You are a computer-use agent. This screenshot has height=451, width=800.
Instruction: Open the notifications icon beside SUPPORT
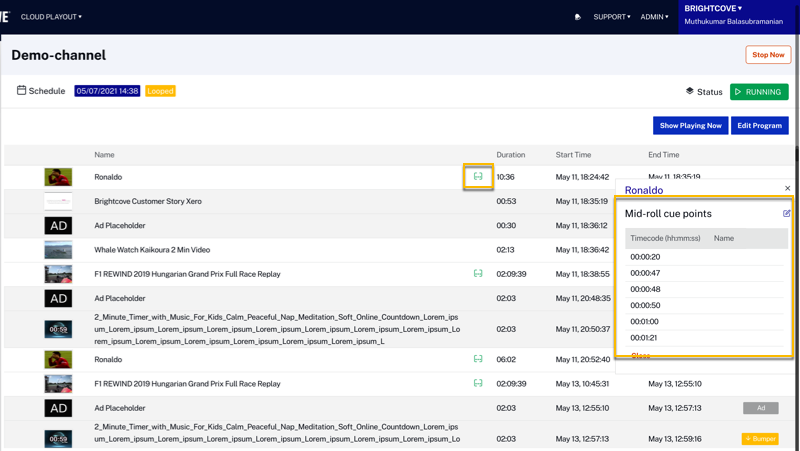(x=578, y=17)
